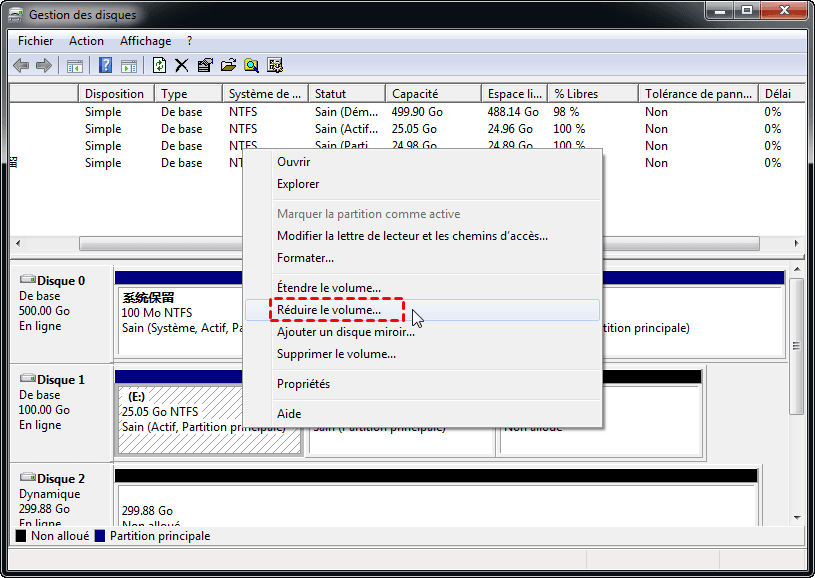The width and height of the screenshot is (815, 578).
Task: Click the black X delete toolbar icon
Action: (x=181, y=65)
